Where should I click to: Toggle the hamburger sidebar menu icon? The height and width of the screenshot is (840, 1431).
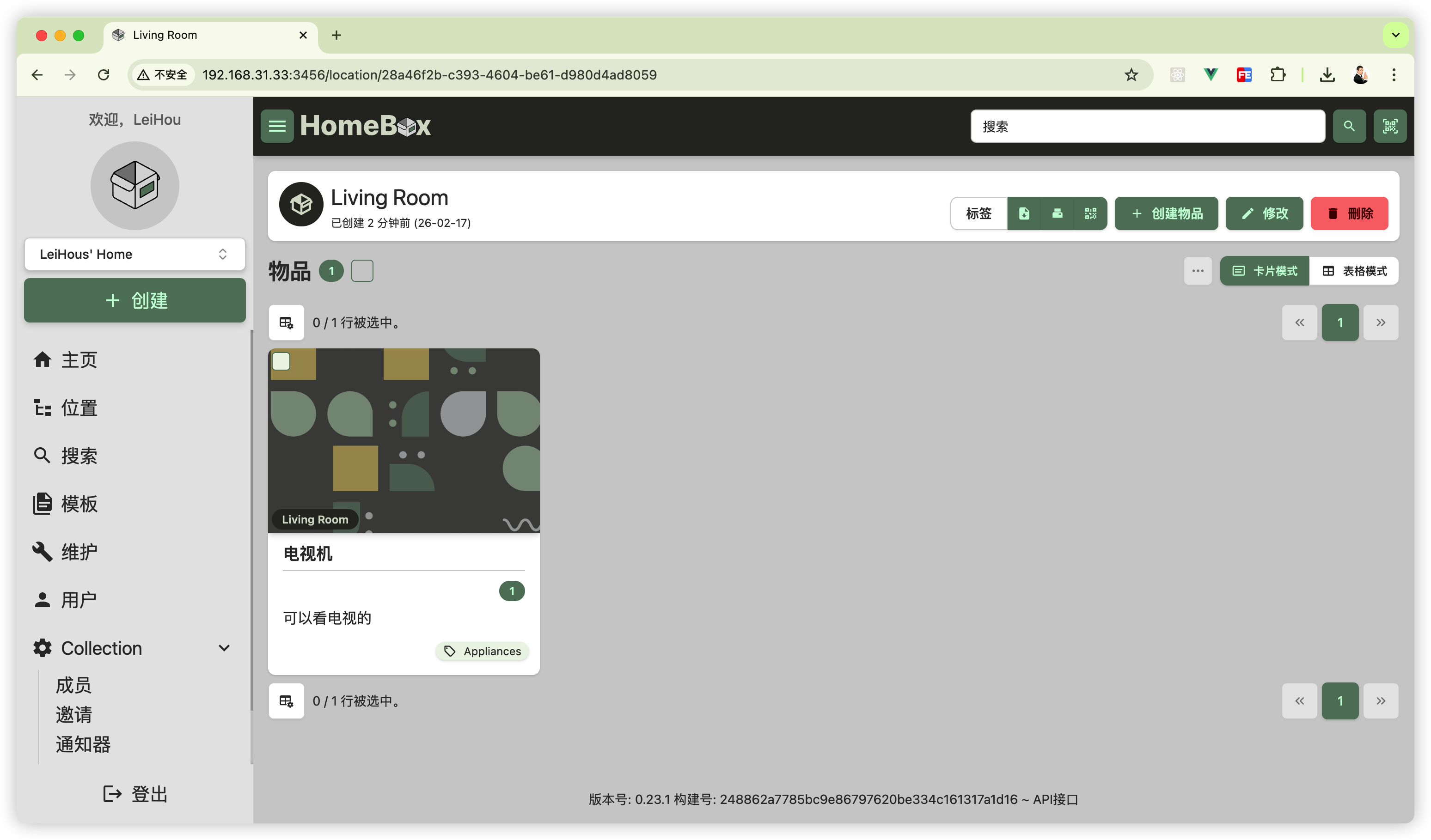tap(276, 126)
